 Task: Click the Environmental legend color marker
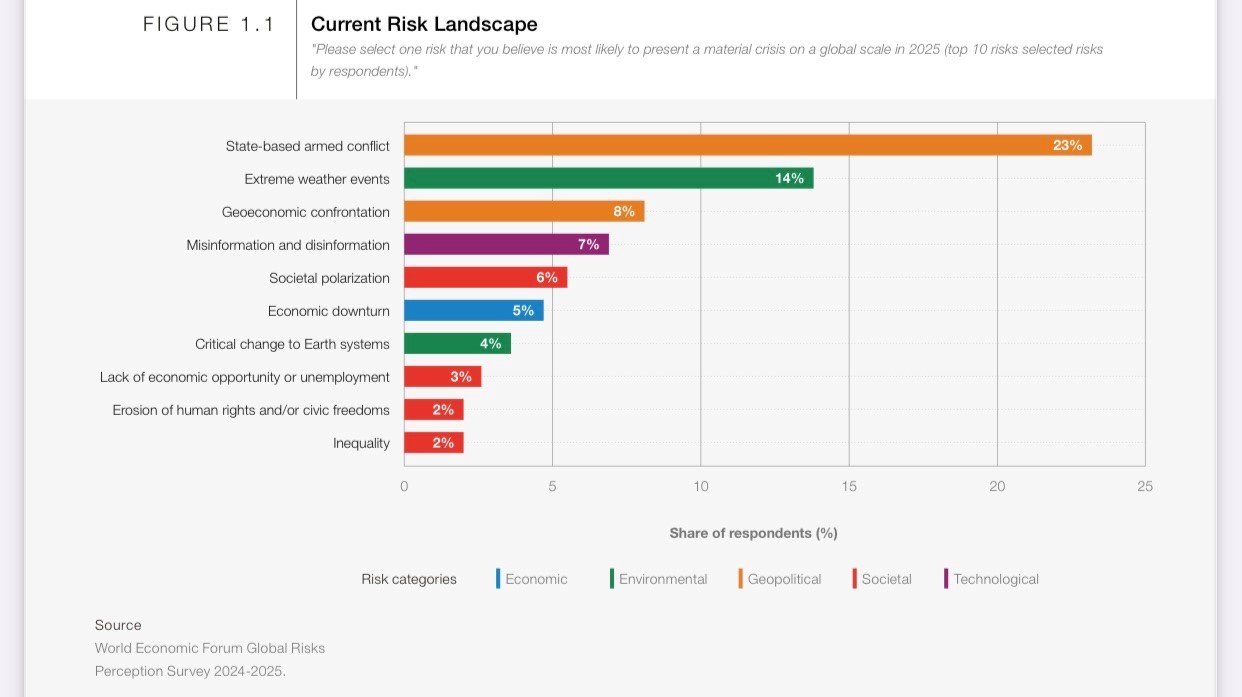(x=612, y=578)
